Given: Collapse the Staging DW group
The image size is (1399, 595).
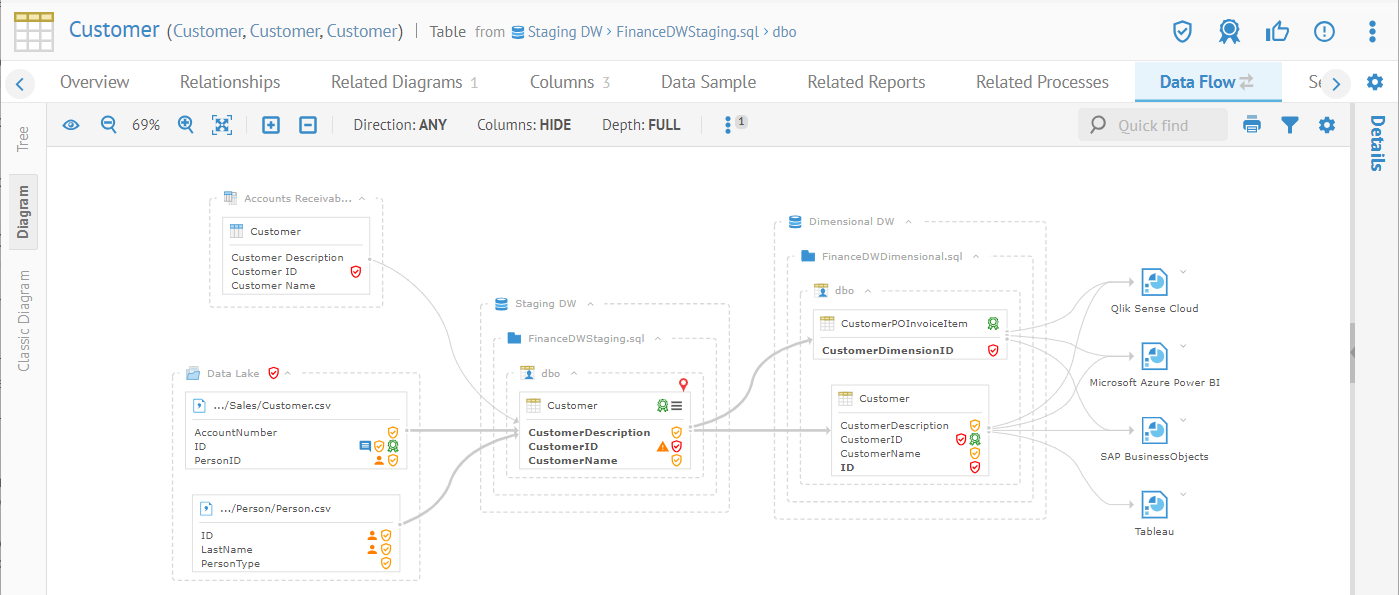Looking at the screenshot, I should (x=590, y=304).
